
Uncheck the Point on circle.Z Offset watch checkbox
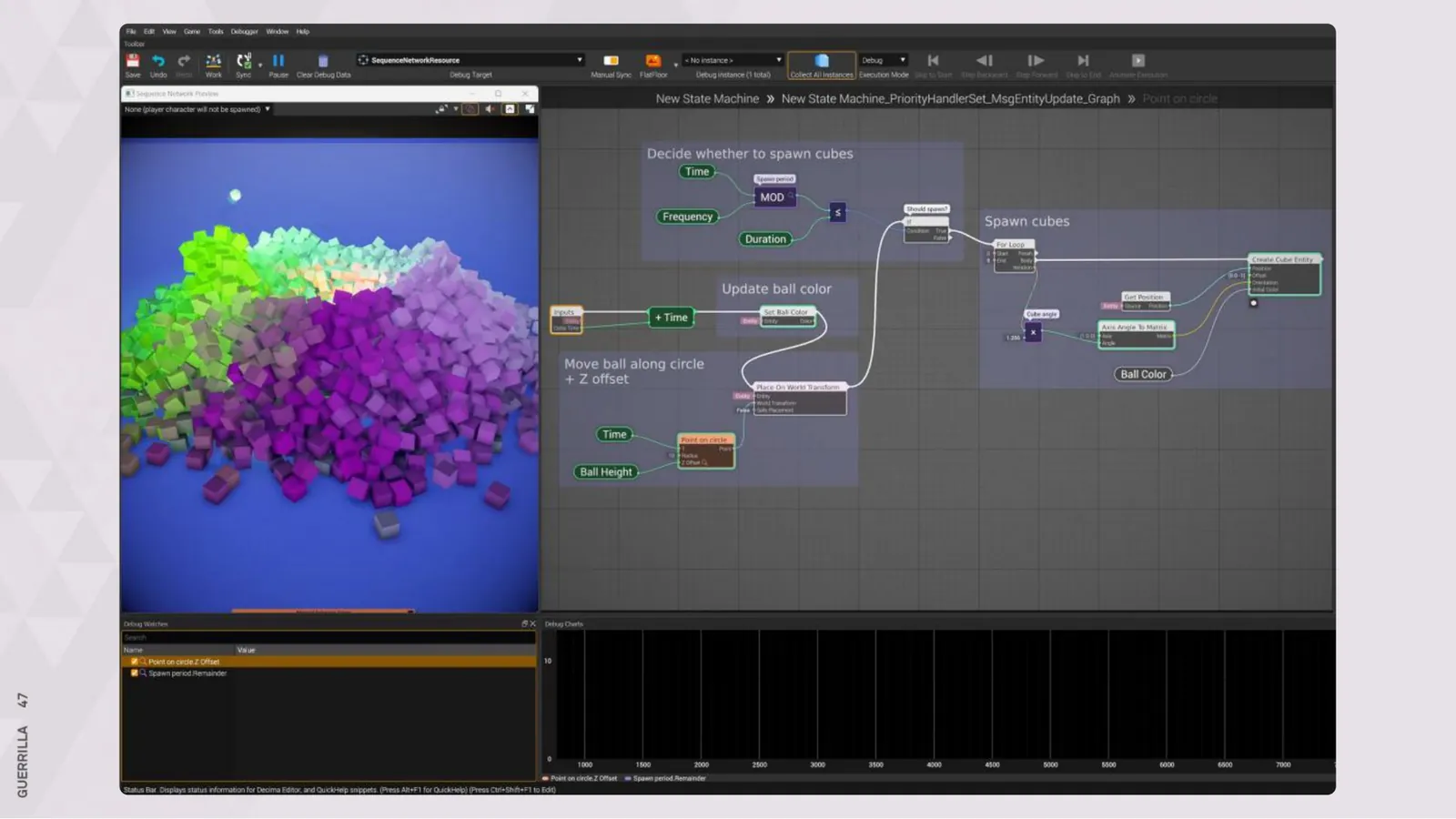tap(135, 662)
